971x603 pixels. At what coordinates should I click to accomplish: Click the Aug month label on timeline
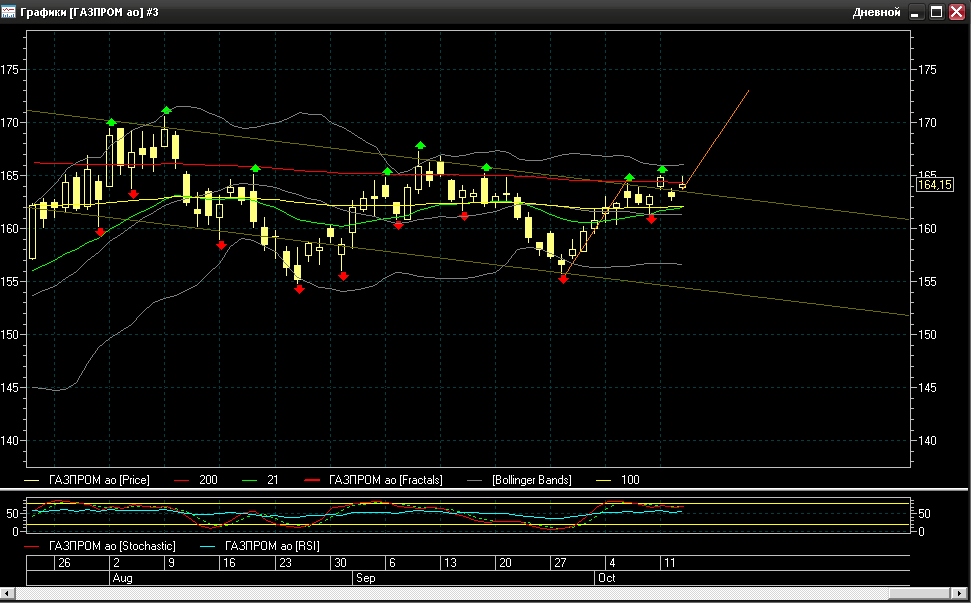(123, 578)
